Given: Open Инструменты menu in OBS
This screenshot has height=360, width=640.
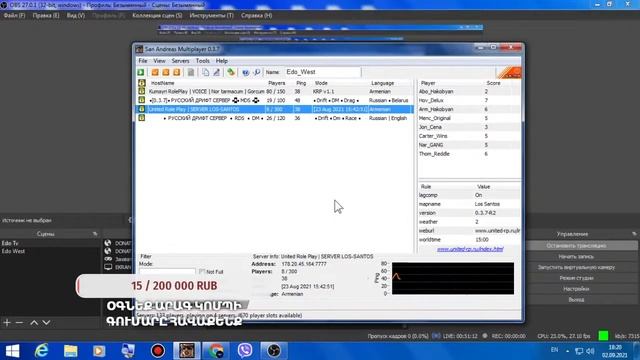Looking at the screenshot, I should point(211,16).
